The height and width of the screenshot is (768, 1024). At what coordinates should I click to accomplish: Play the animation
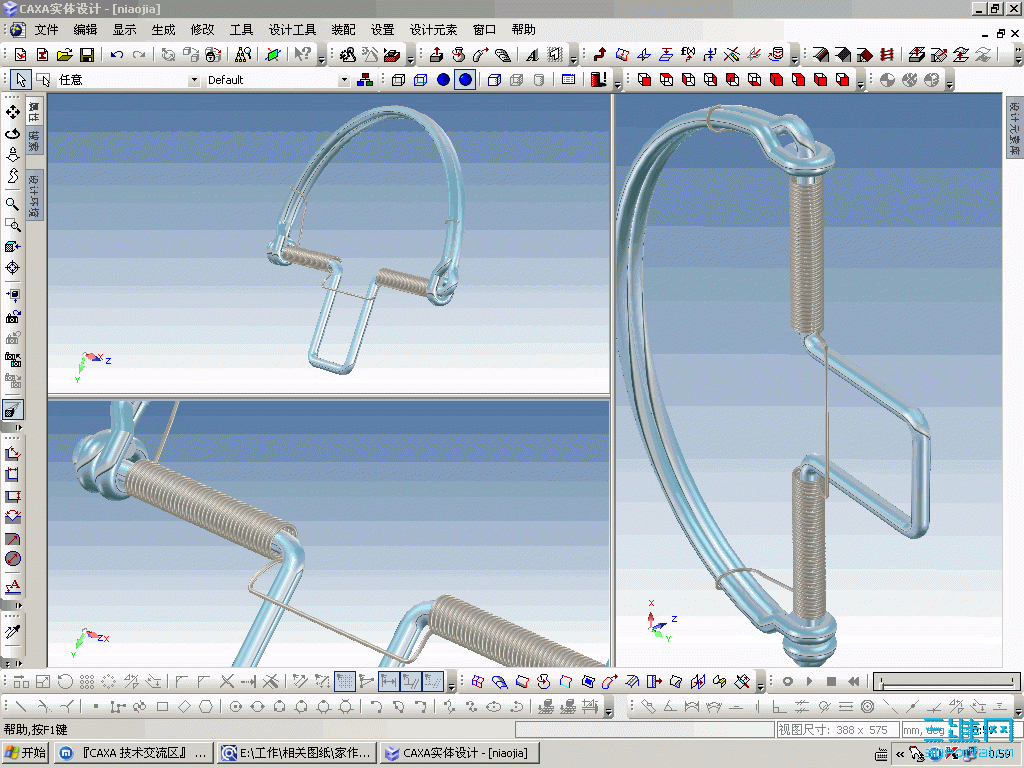(x=810, y=681)
